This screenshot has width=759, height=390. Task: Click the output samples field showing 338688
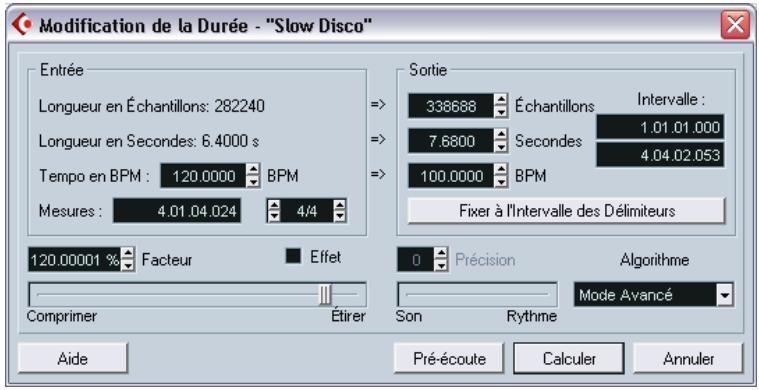451,106
